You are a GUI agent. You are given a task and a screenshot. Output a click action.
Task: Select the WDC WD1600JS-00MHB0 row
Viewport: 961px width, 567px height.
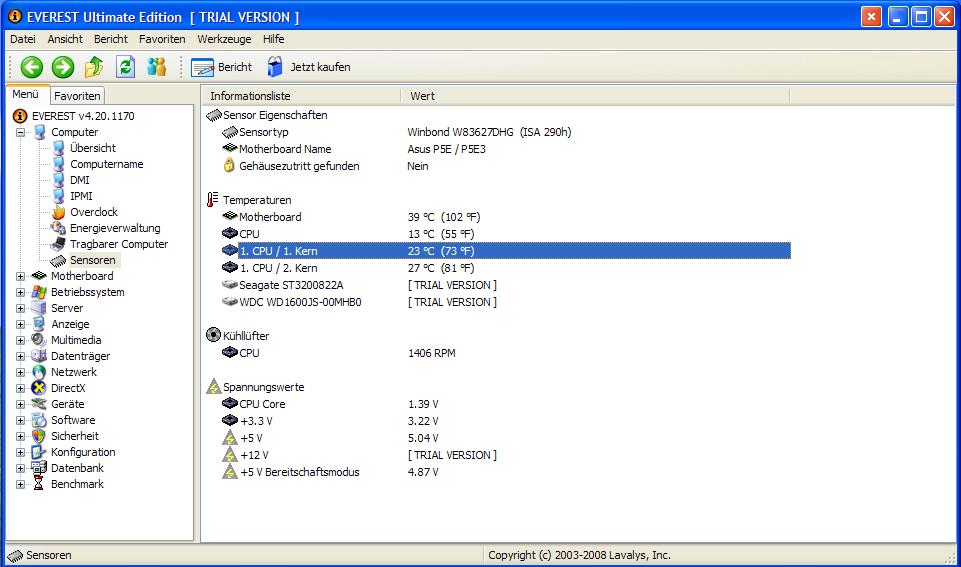[x=496, y=302]
